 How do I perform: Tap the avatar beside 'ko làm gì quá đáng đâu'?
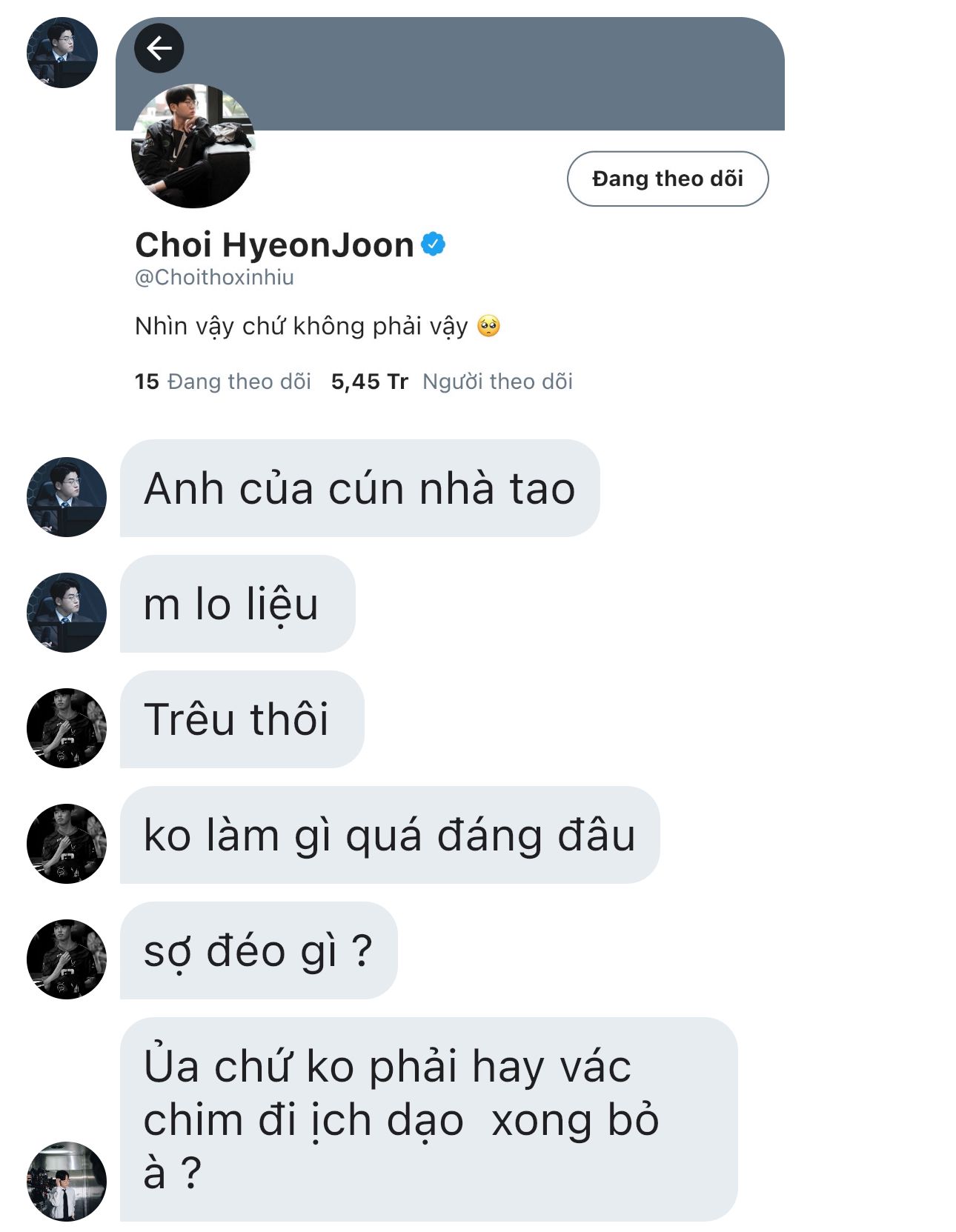pyautogui.click(x=67, y=844)
